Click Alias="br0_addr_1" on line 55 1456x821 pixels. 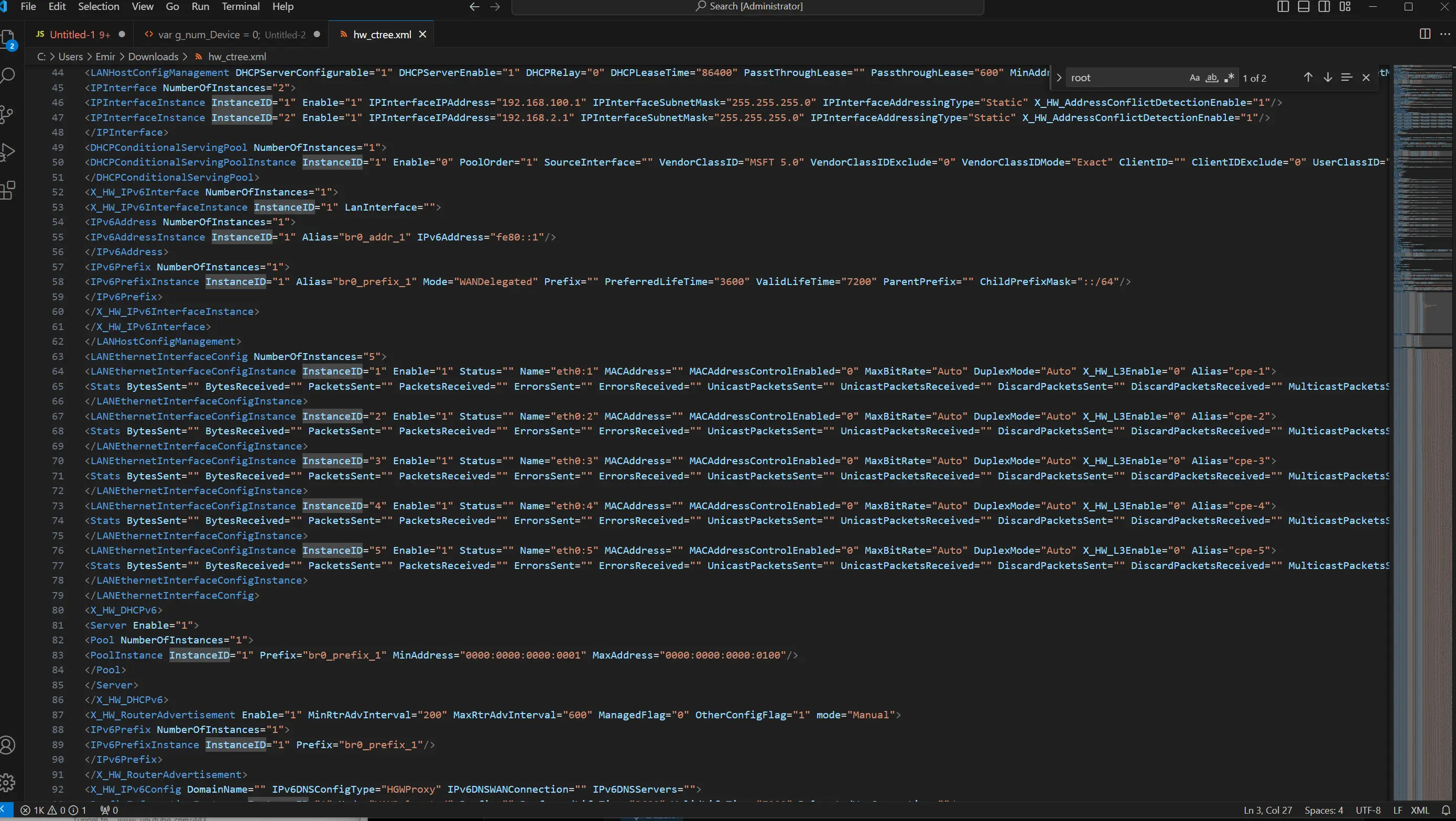pos(356,237)
